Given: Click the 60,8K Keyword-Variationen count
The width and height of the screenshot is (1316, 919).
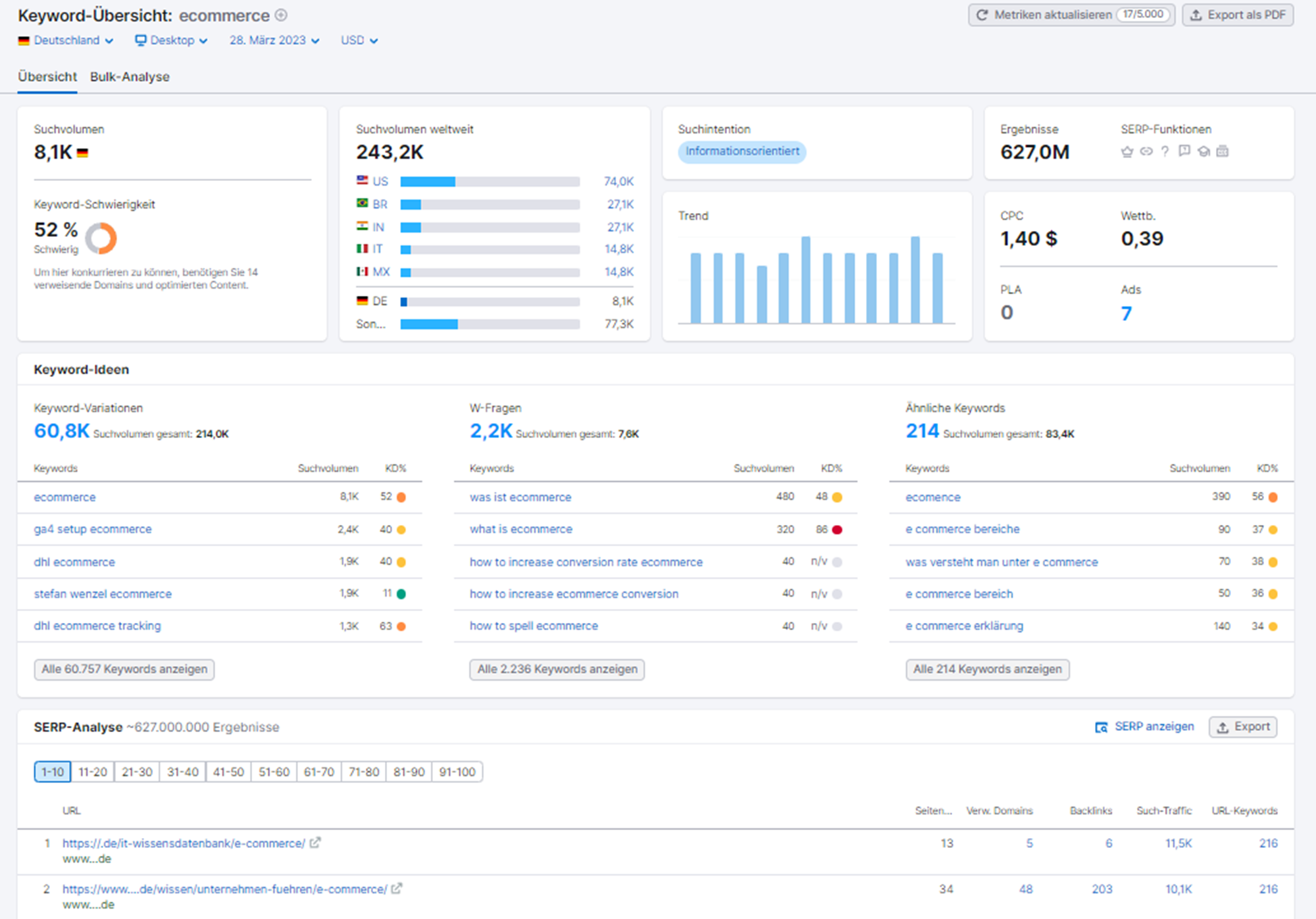Looking at the screenshot, I should 62,431.
